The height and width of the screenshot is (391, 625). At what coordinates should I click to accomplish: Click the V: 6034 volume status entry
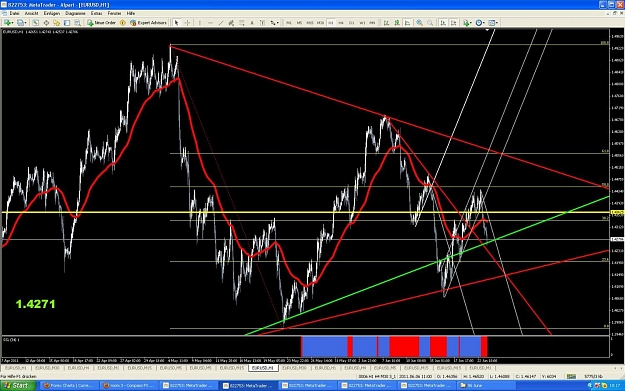click(549, 376)
